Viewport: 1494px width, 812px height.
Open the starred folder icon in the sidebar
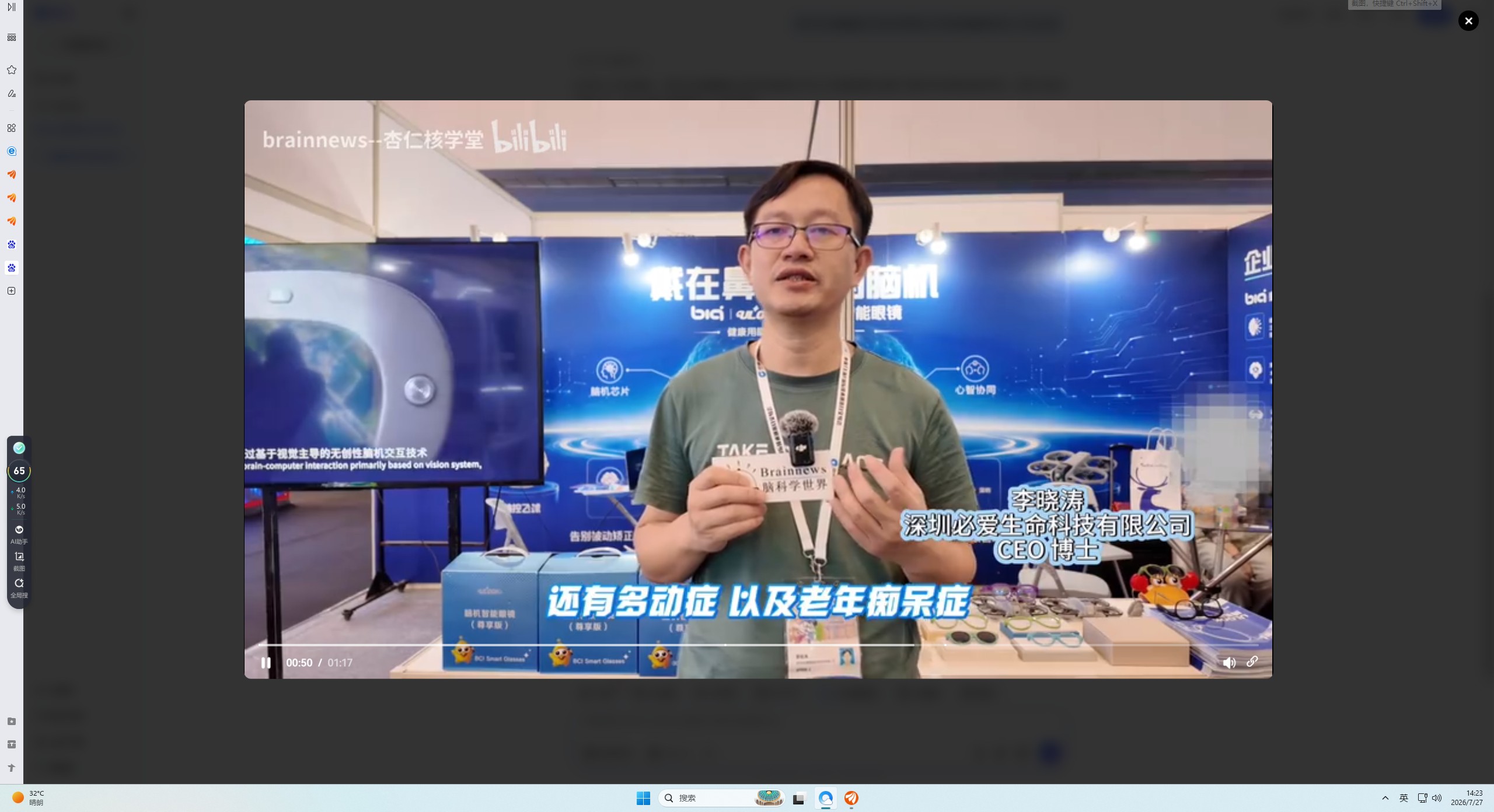(12, 722)
